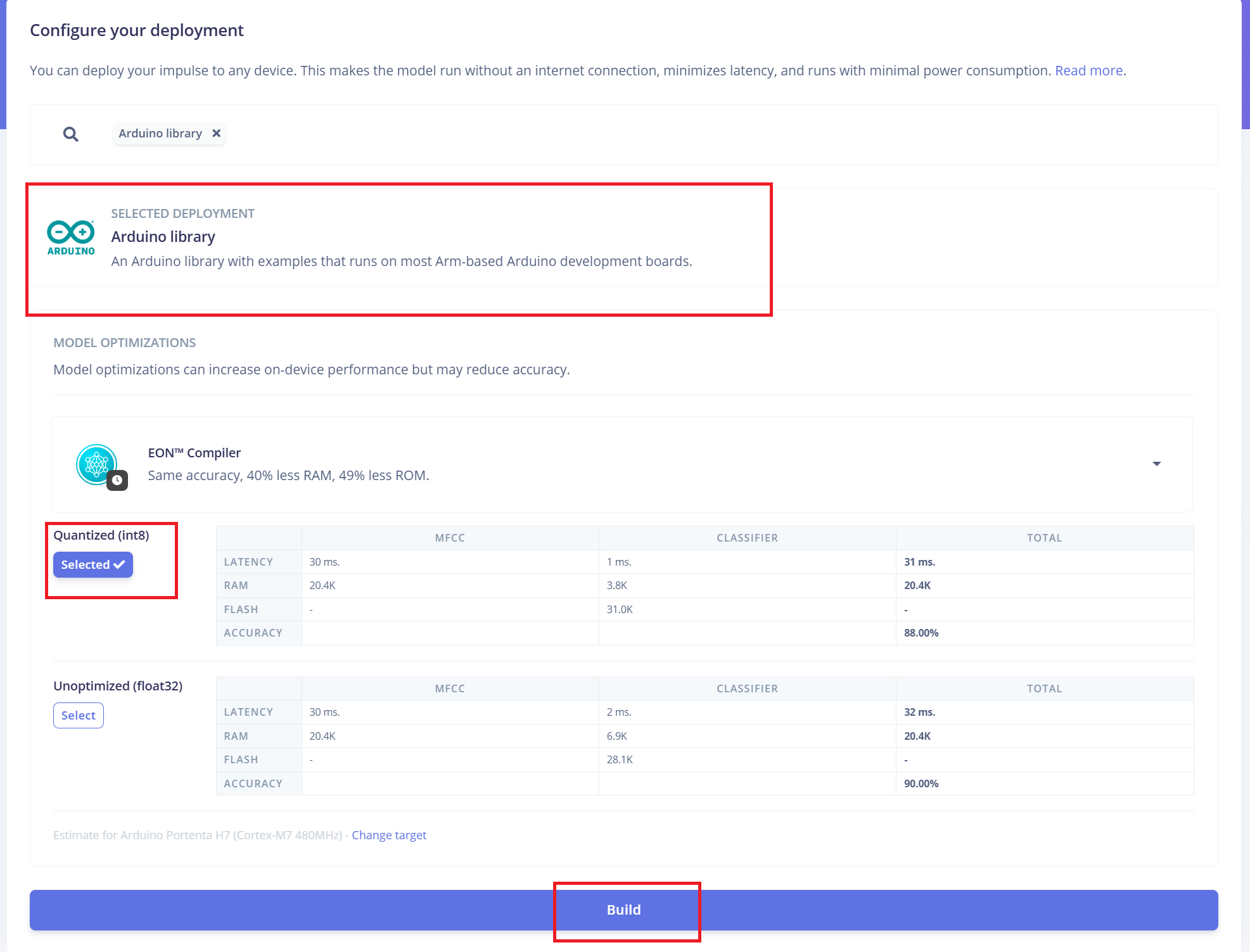Click the Build button
Viewport: 1250px width, 952px height.
pyautogui.click(x=624, y=910)
